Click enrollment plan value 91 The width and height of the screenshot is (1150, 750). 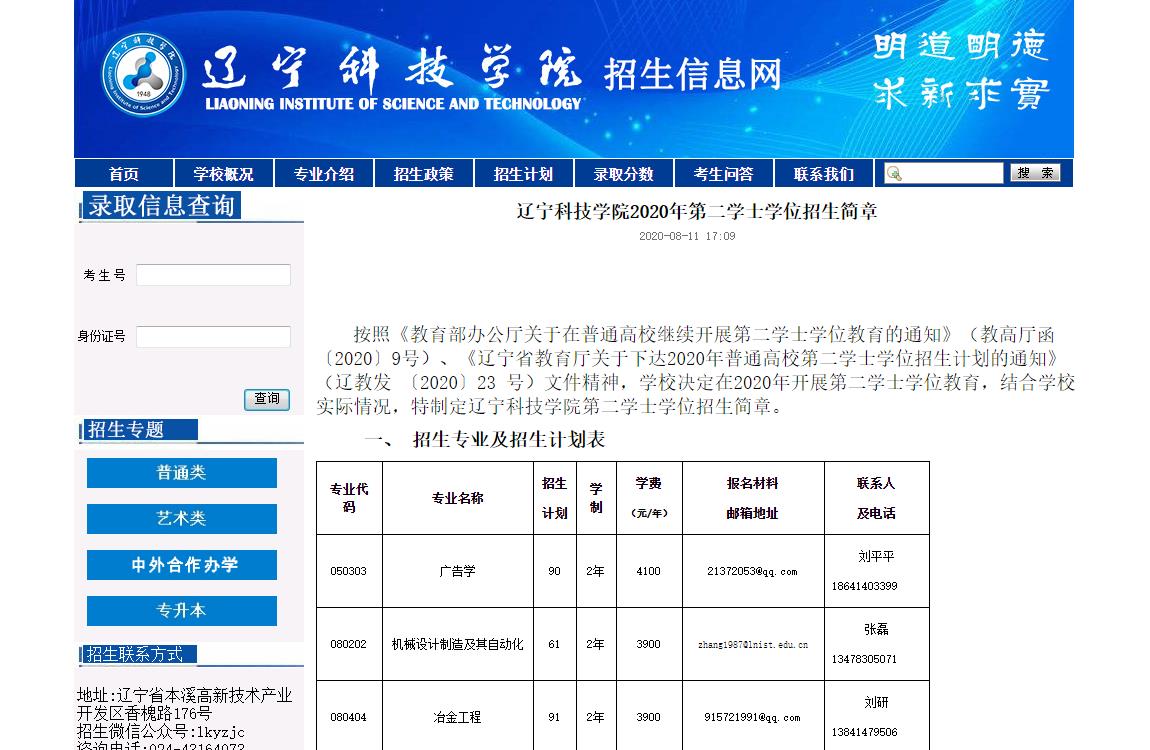tap(554, 717)
